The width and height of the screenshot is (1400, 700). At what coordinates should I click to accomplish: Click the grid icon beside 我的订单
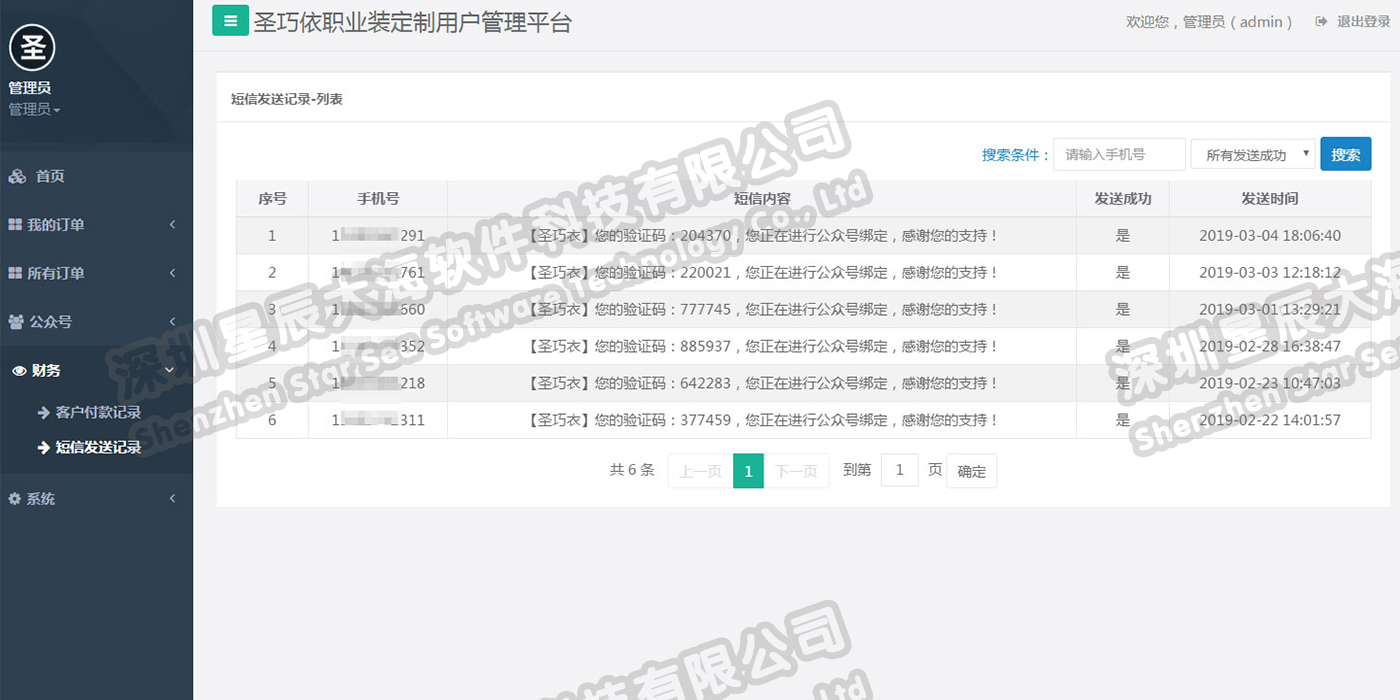click(x=15, y=225)
